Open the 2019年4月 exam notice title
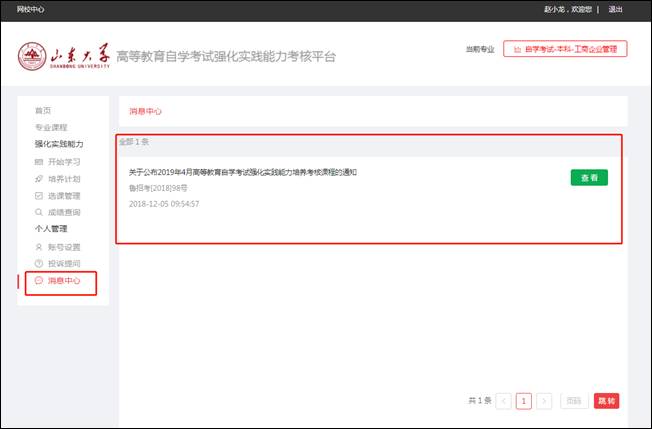 coord(243,172)
